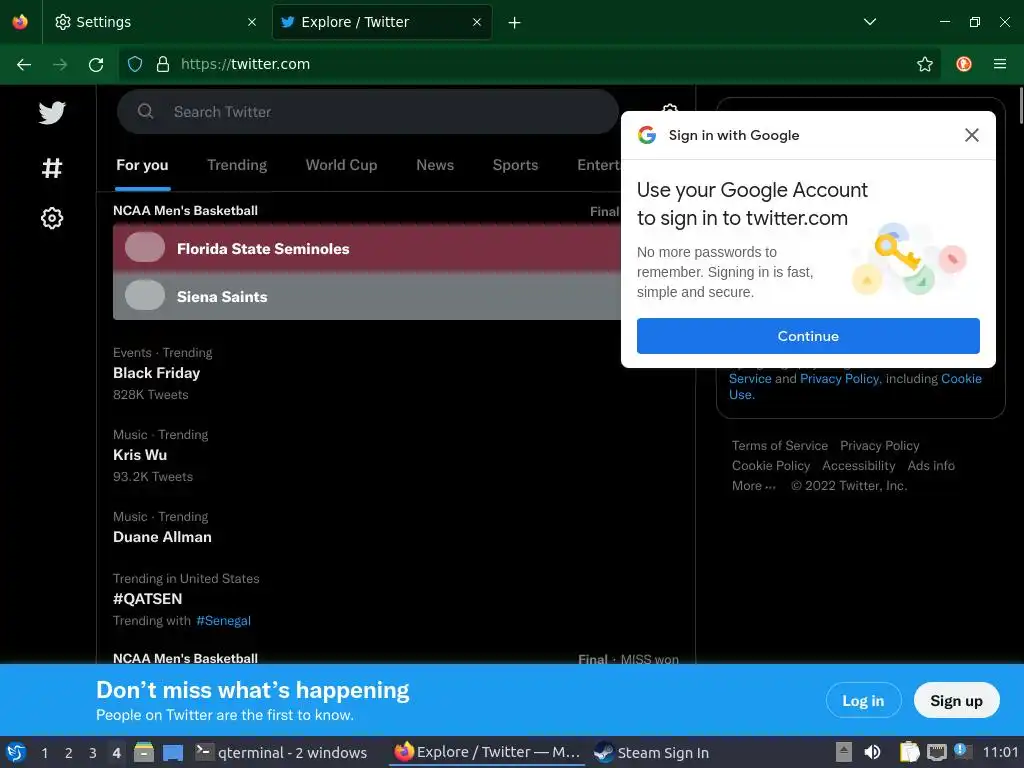
Task: Click the search magnifier icon
Action: click(145, 112)
